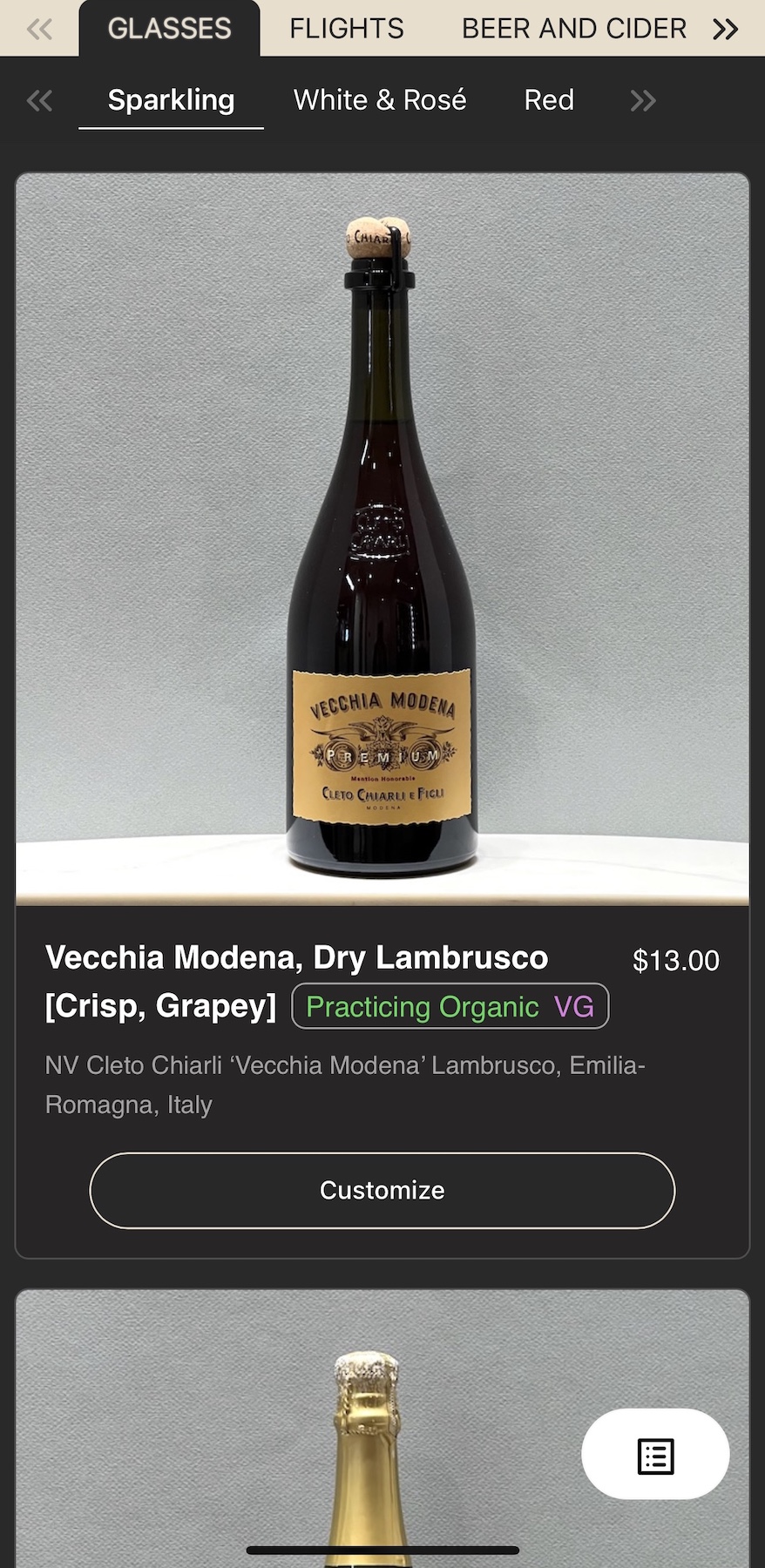Open the gold-foil bottle photo below
Image resolution: width=765 pixels, height=1568 pixels.
[382, 1429]
